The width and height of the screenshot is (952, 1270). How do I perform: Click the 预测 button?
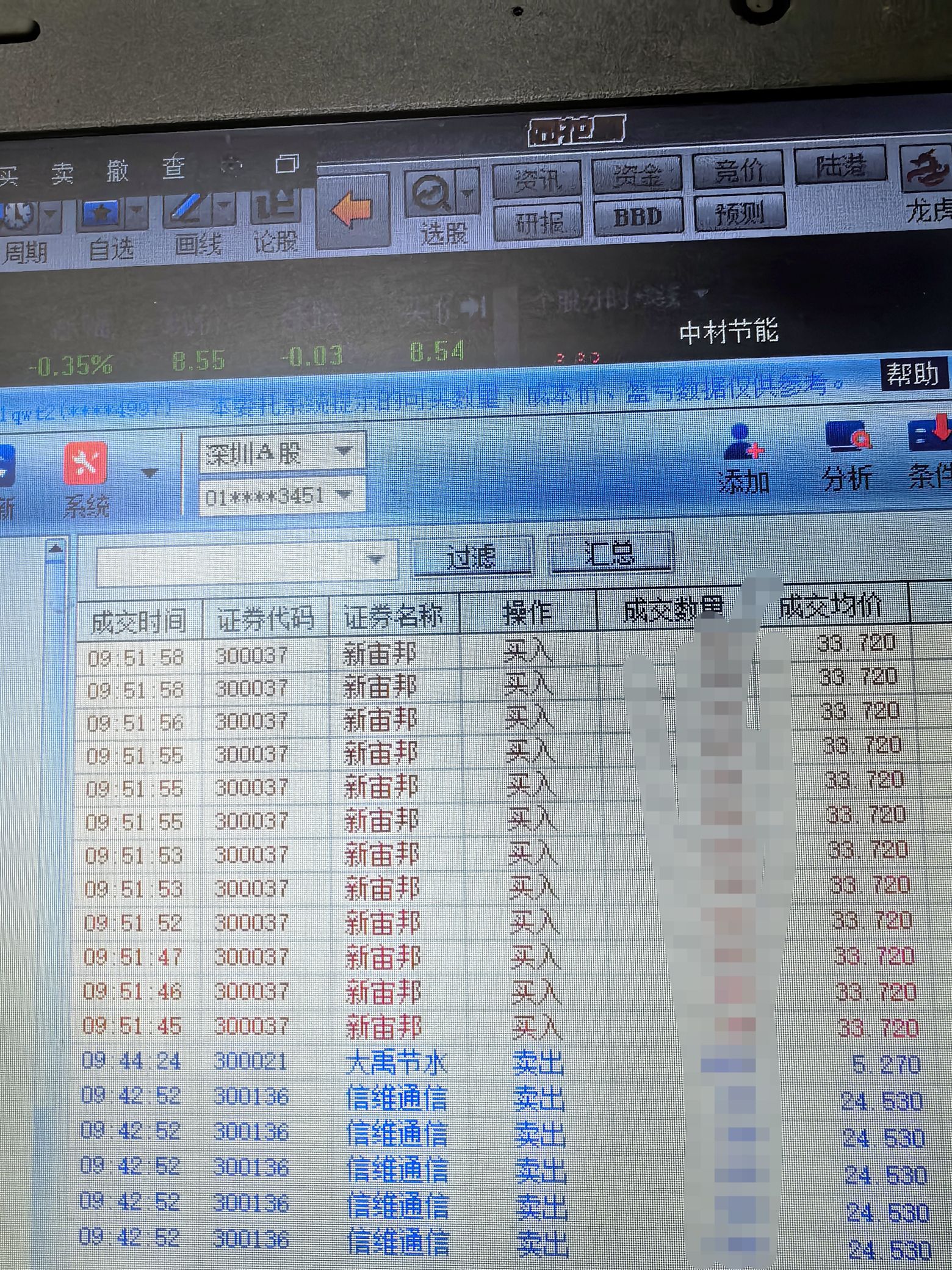click(740, 212)
